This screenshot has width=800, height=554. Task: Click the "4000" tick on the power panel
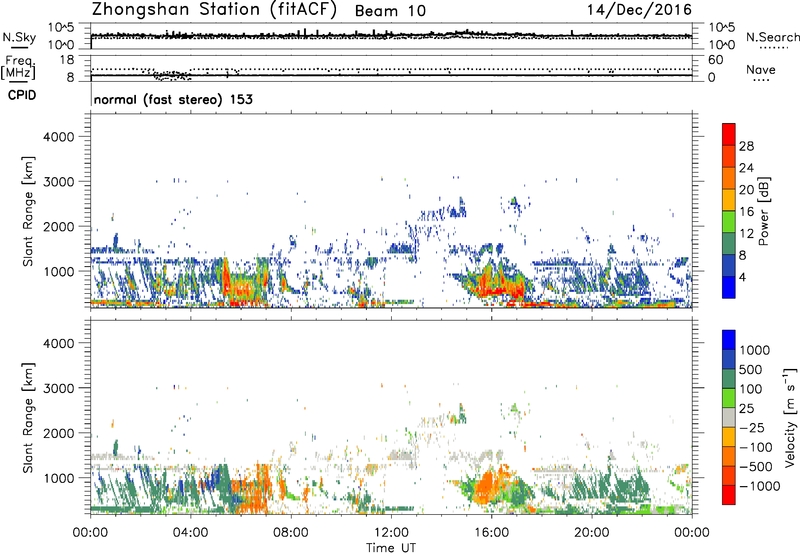coord(58,137)
